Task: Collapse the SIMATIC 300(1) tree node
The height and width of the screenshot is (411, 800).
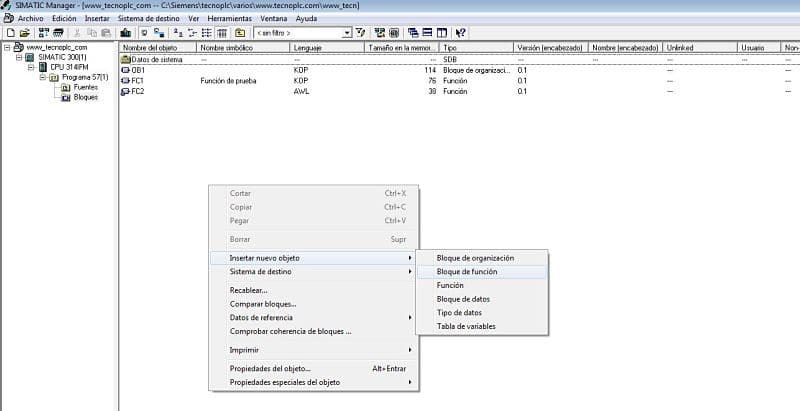Action: (x=19, y=57)
